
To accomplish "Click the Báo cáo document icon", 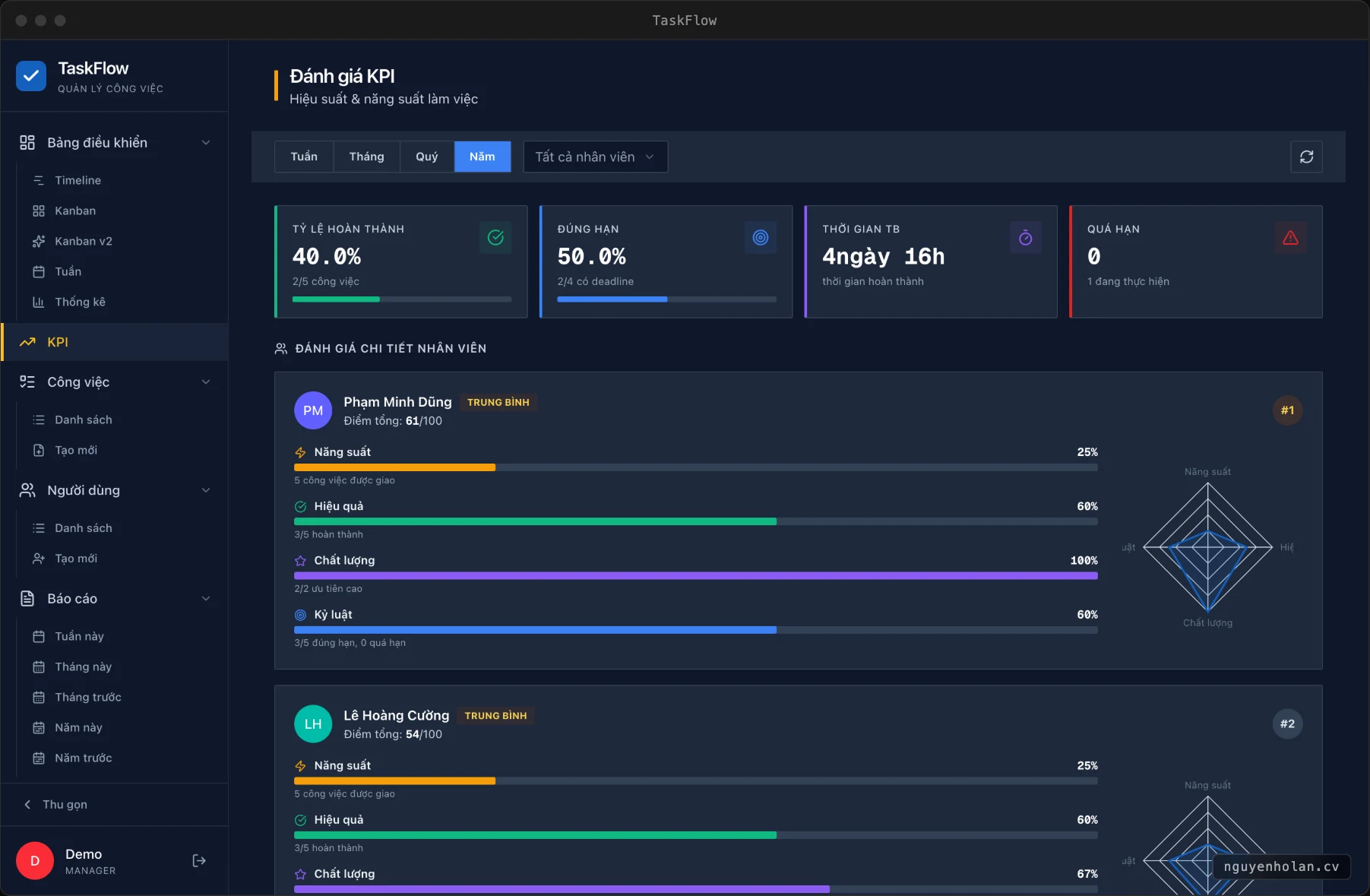I will coord(27,598).
